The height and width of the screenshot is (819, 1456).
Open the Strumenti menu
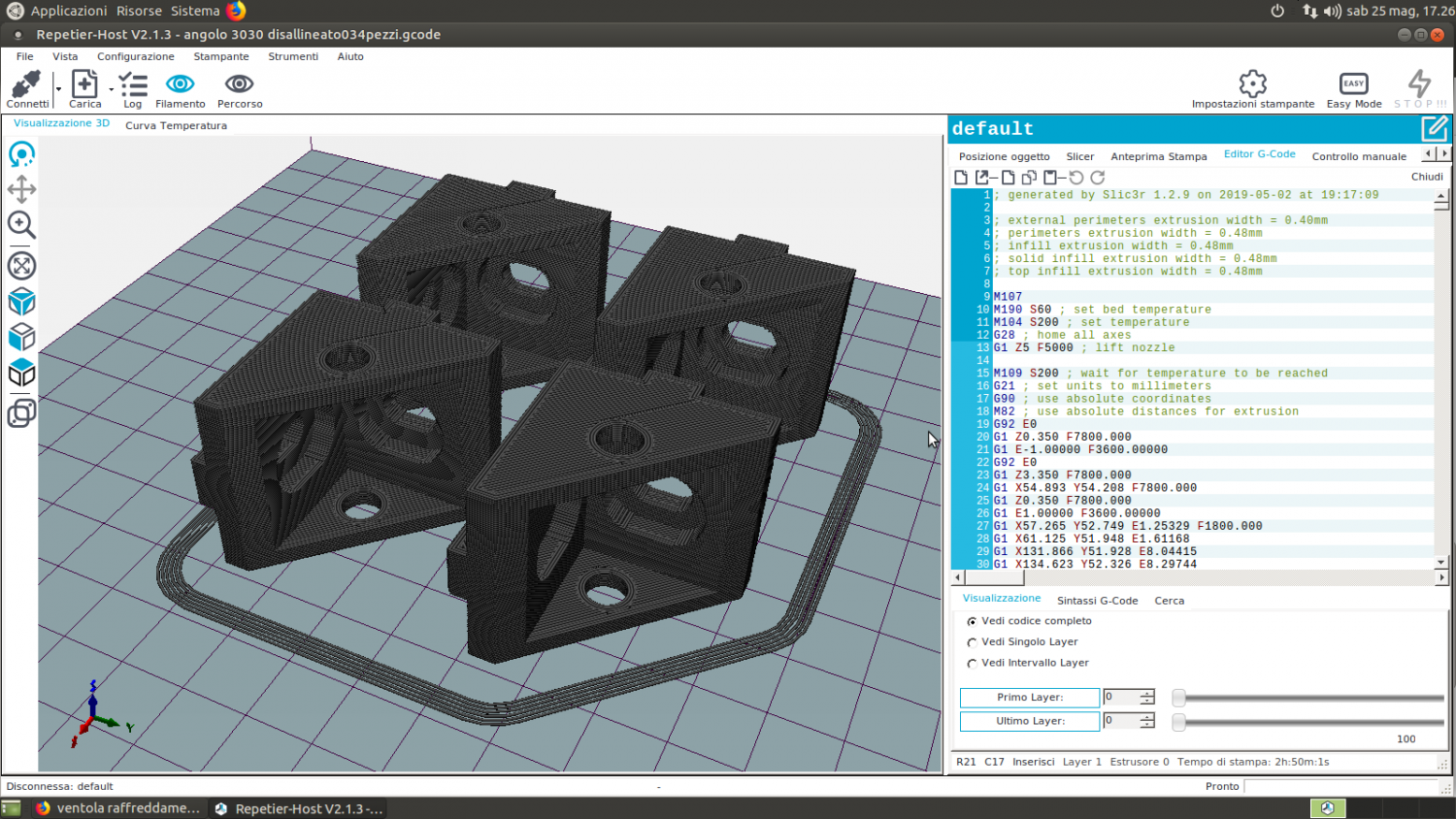(x=293, y=56)
